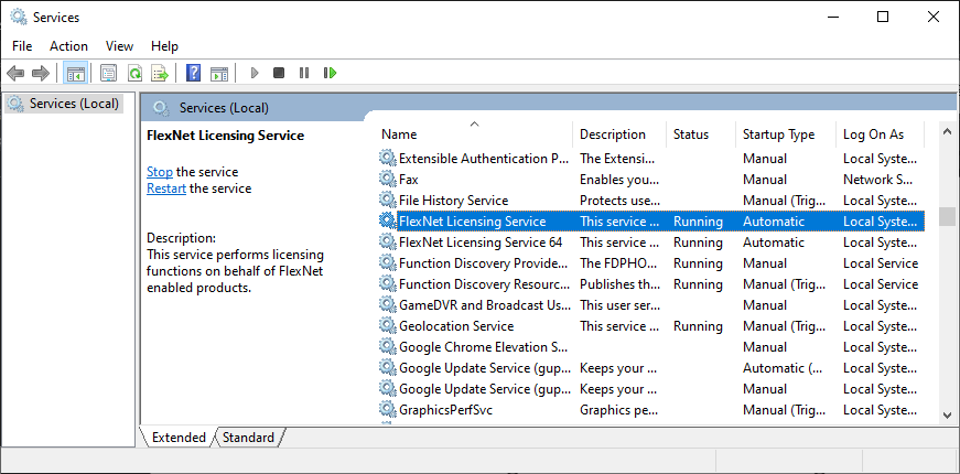Click the Pause Service toolbar icon
Screen dimensions: 960x474
[x=304, y=73]
